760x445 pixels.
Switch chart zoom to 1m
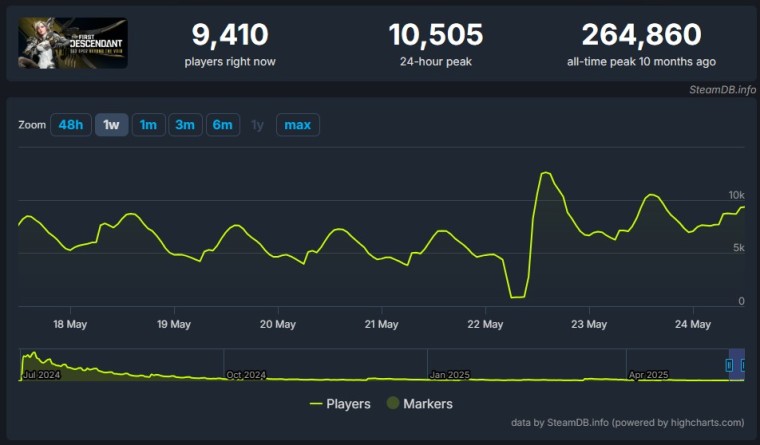(148, 125)
